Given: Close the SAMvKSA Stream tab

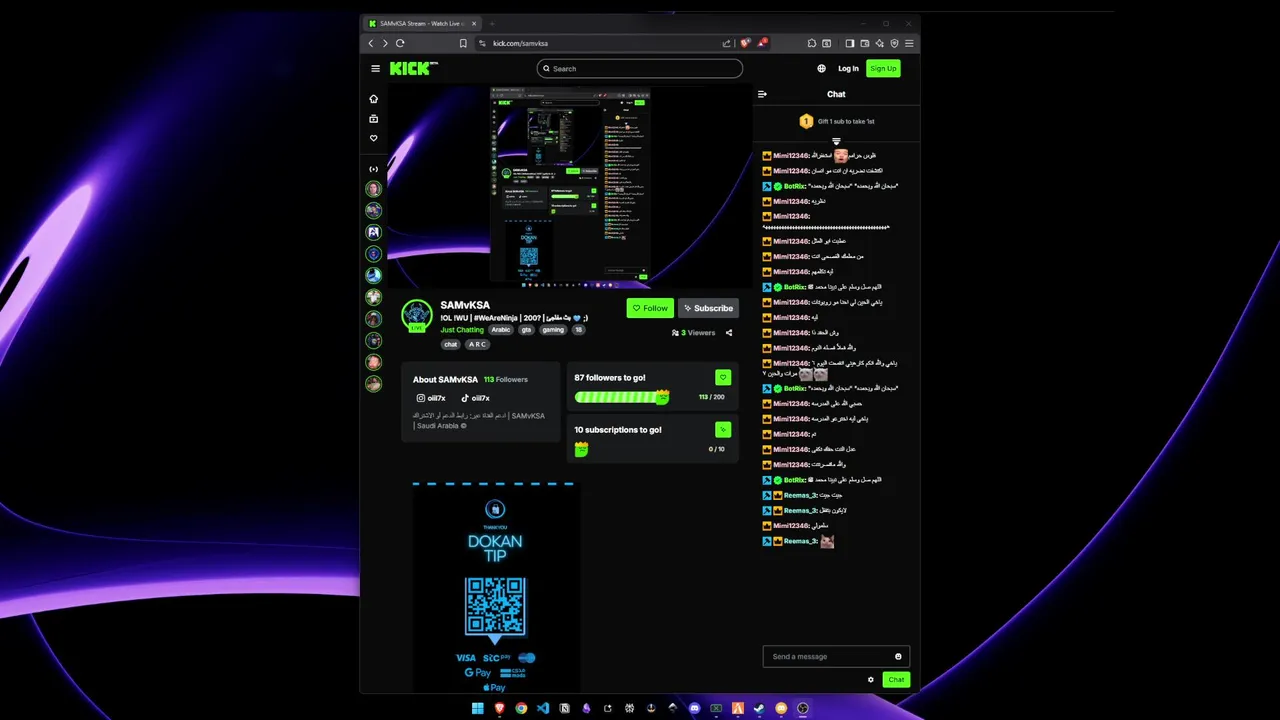Looking at the screenshot, I should [x=473, y=23].
